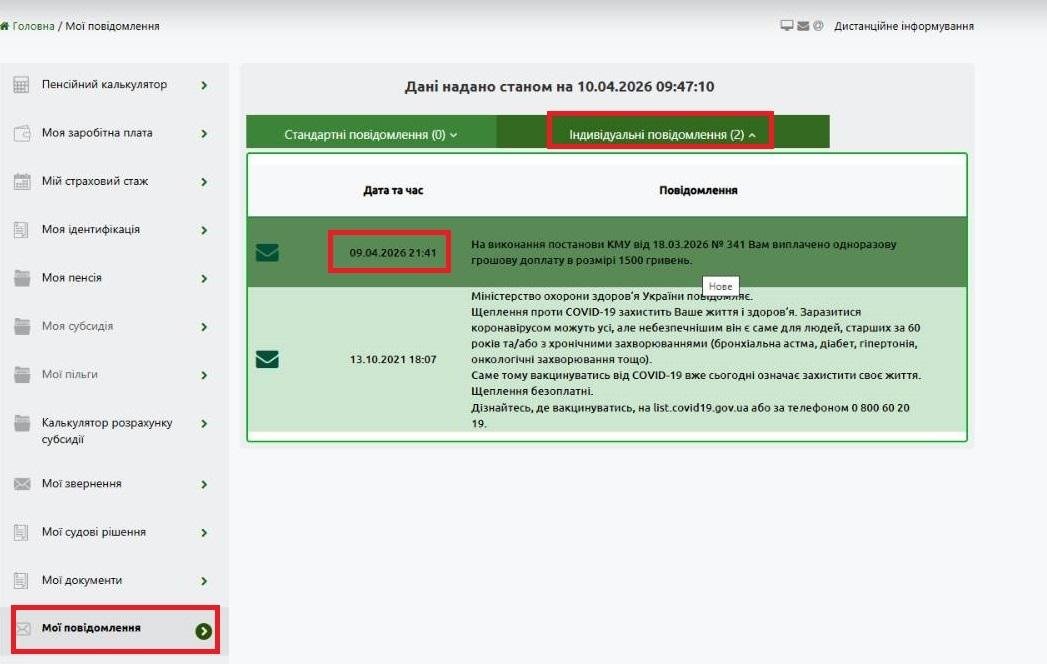Expand the Мої пільги chevron arrow

coord(204,375)
